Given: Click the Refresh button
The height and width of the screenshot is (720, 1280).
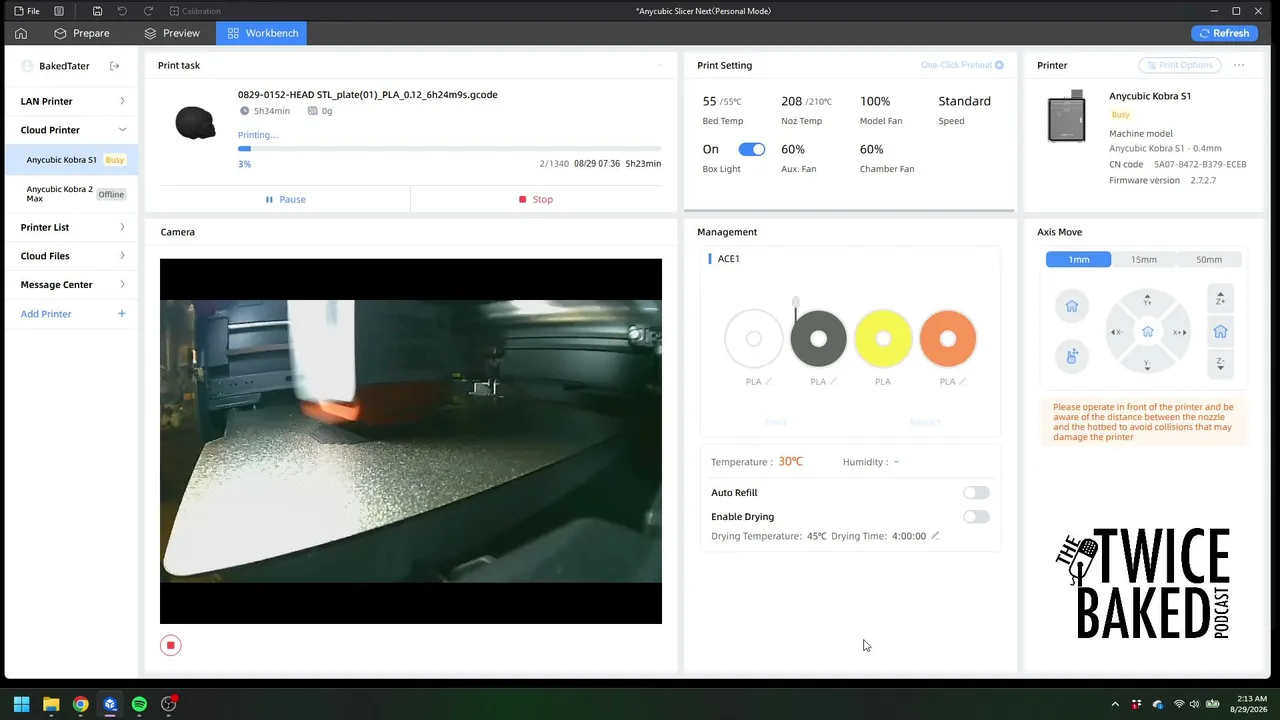Looking at the screenshot, I should (x=1223, y=33).
